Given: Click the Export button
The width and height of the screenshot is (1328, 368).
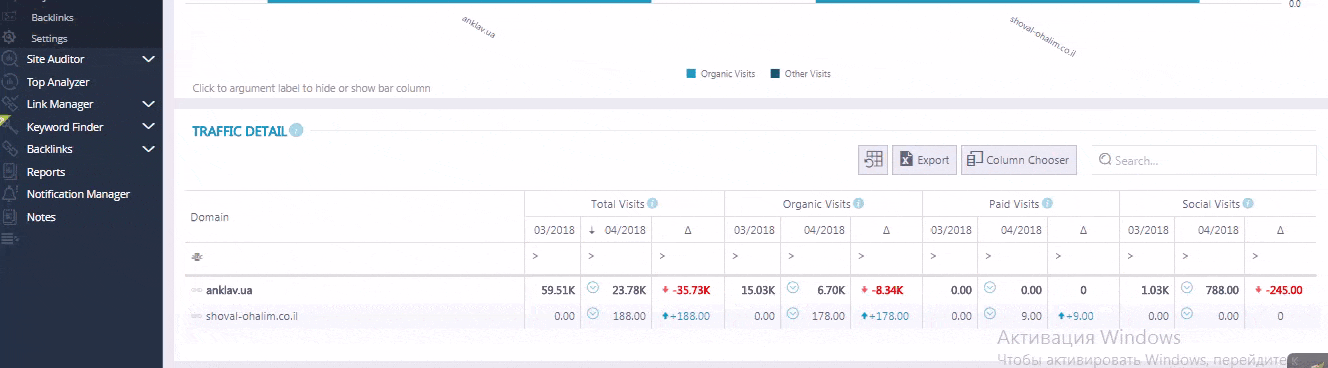Looking at the screenshot, I should (x=924, y=159).
